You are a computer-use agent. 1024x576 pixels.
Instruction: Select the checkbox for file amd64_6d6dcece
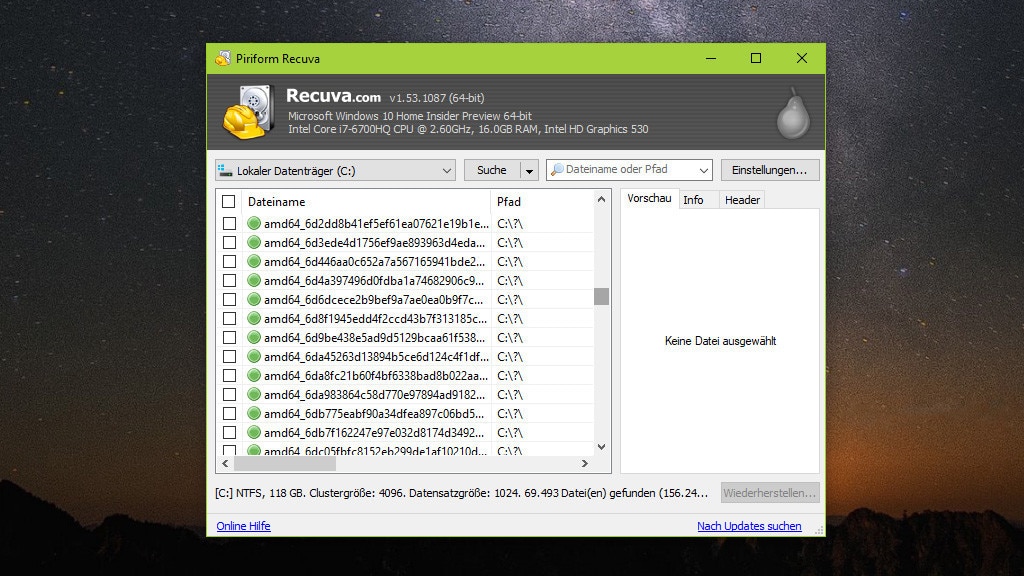(229, 299)
